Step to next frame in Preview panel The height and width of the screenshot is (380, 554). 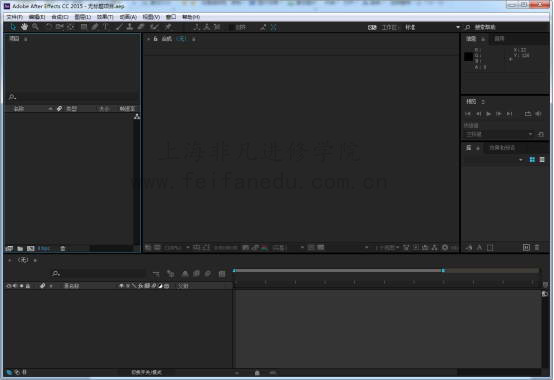point(499,114)
